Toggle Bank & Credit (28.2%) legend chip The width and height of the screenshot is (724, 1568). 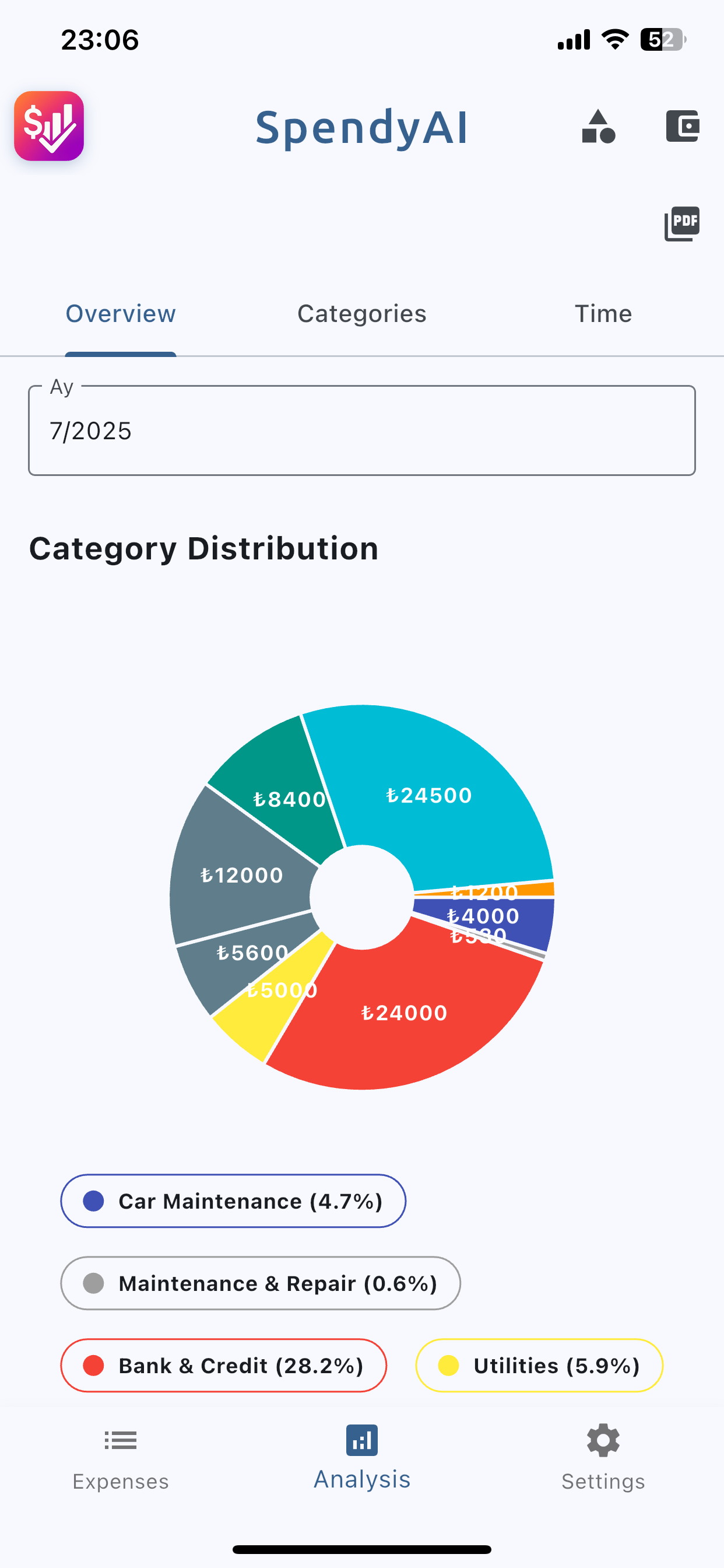click(223, 1366)
